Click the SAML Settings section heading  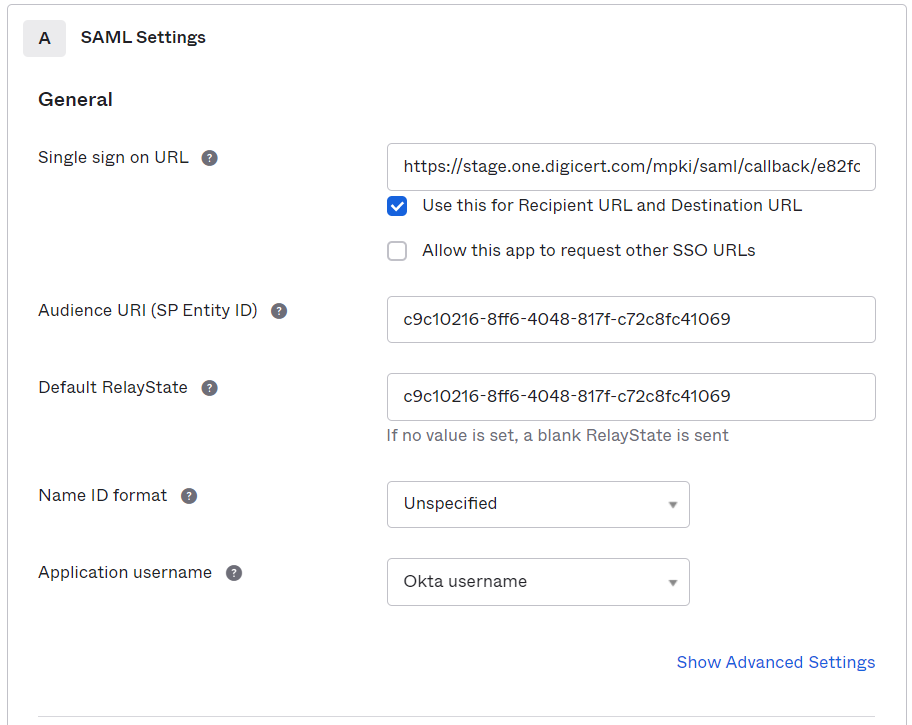click(143, 38)
